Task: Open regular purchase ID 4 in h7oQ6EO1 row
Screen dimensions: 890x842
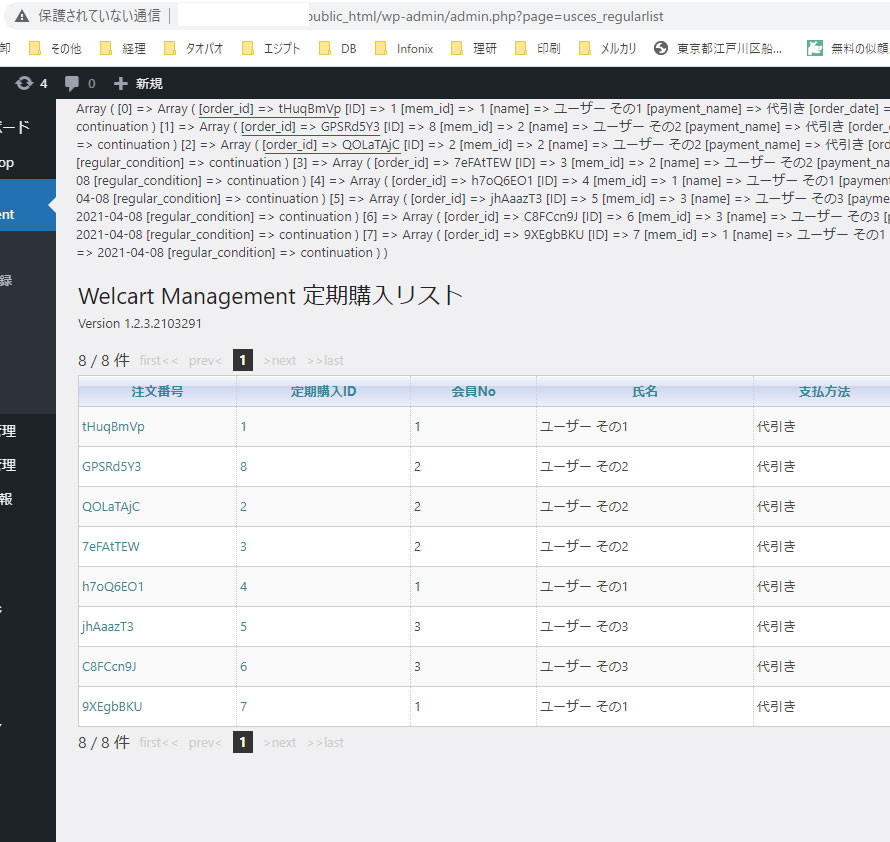Action: click(x=244, y=587)
